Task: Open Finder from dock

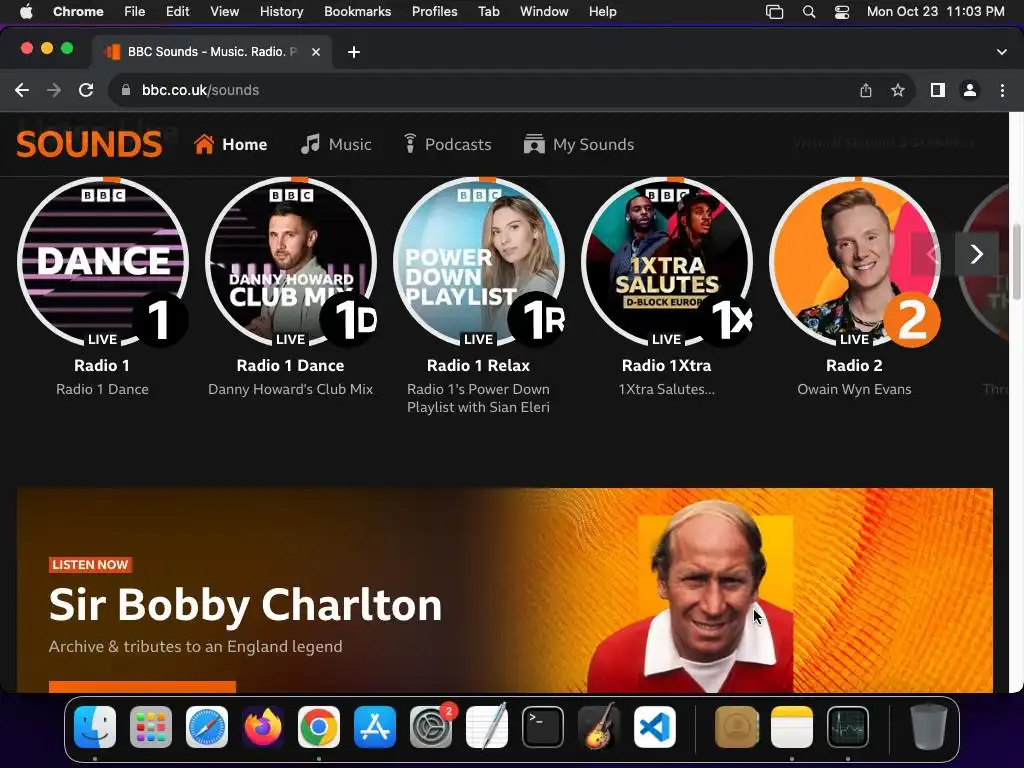Action: pyautogui.click(x=95, y=727)
